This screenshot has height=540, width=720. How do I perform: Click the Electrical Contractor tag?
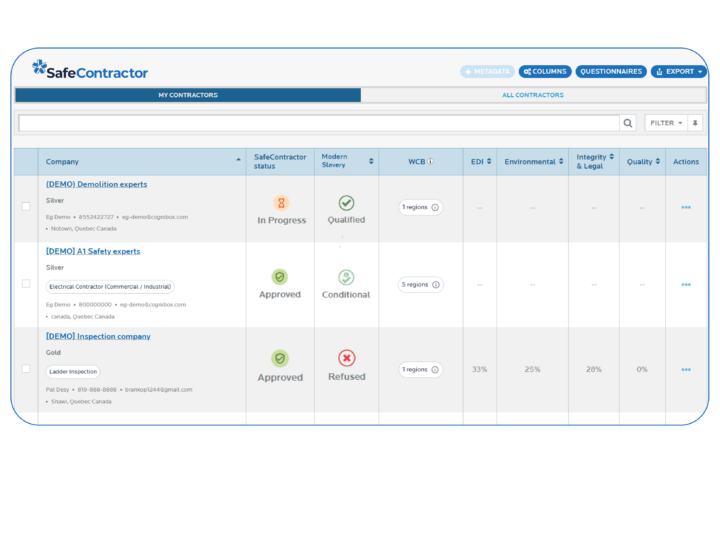click(110, 287)
